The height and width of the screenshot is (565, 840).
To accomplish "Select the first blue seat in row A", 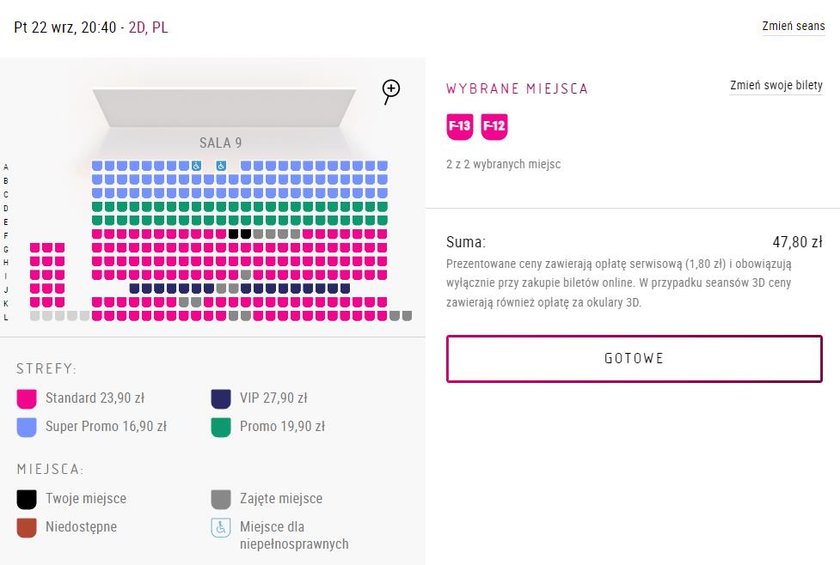I will [97, 166].
